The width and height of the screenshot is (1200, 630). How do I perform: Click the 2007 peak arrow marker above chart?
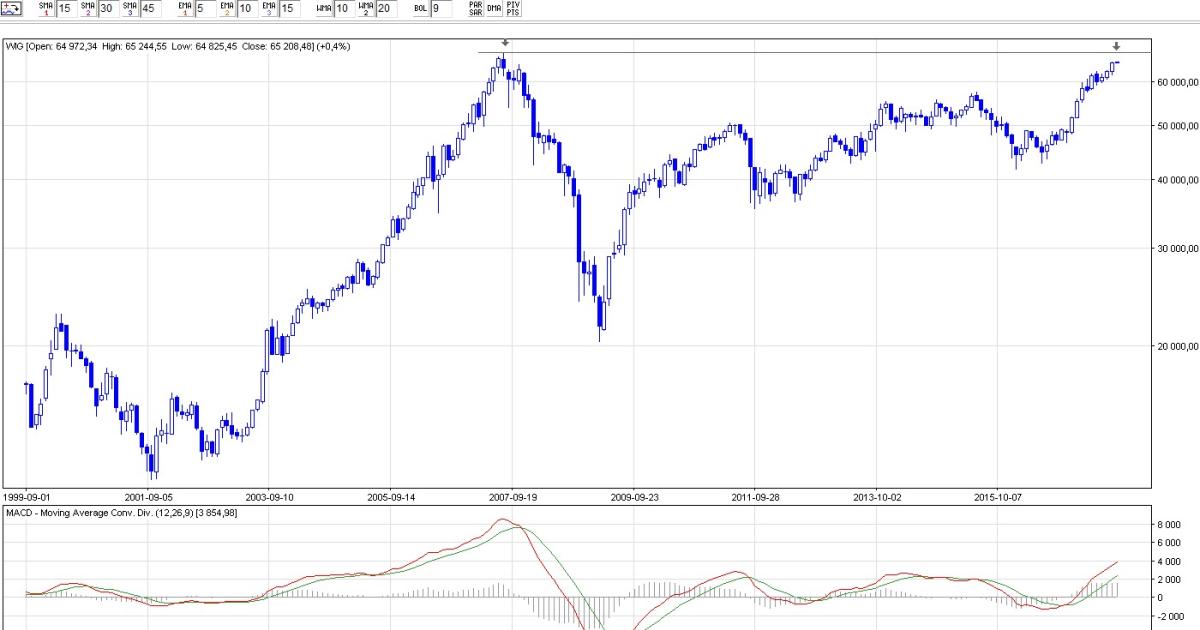pos(505,43)
